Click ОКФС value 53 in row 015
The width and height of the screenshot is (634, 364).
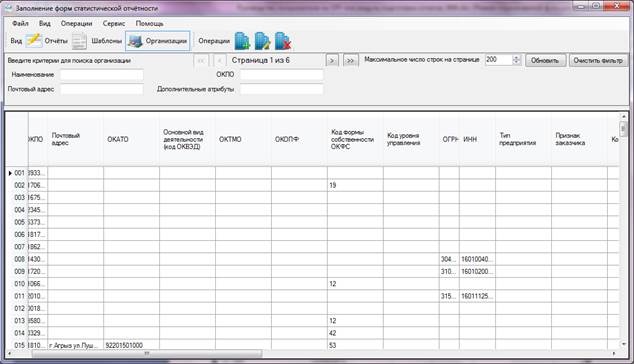pos(355,345)
